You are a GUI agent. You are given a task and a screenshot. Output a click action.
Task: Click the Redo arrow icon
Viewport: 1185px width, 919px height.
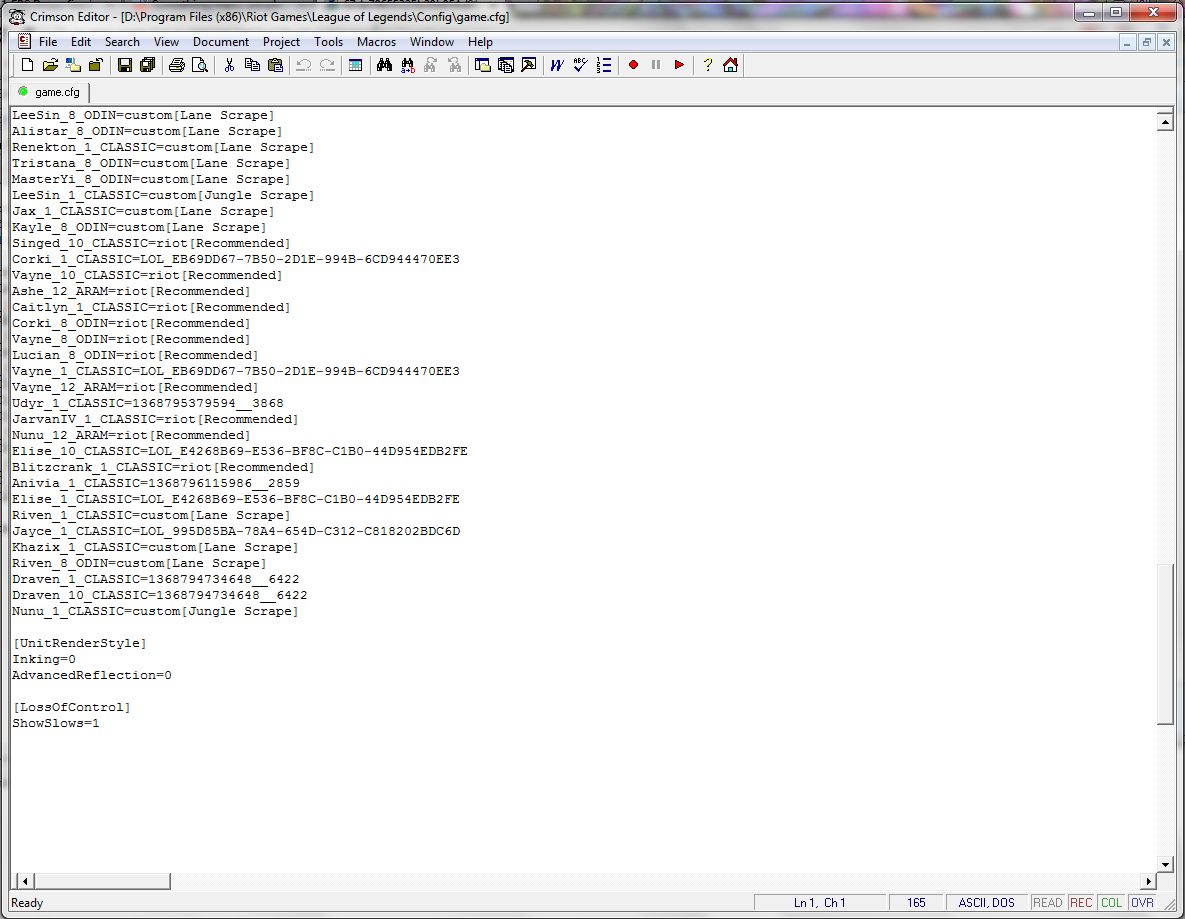pos(326,65)
